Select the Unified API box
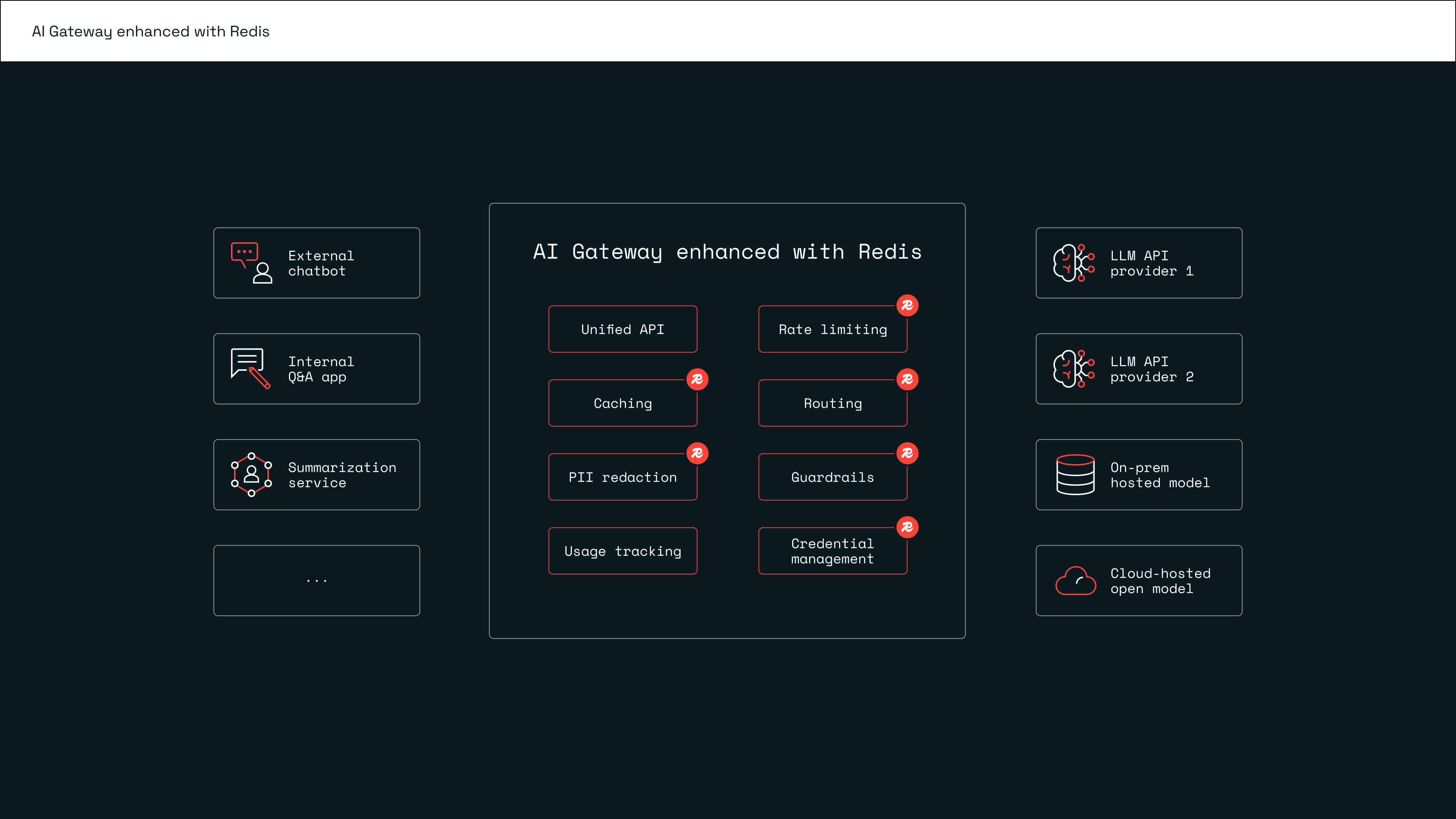 coord(622,329)
